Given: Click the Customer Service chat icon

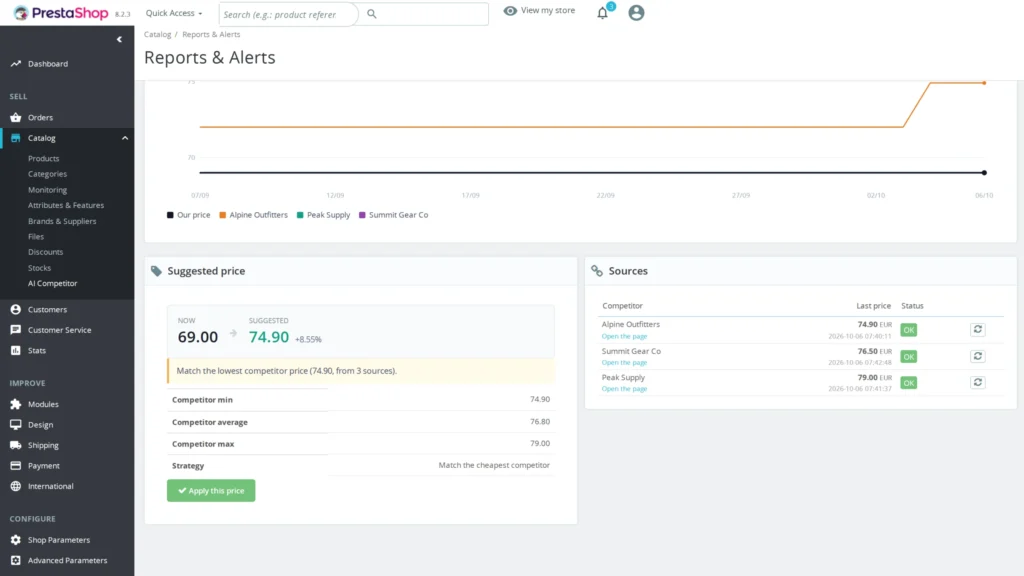Looking at the screenshot, I should click(16, 330).
